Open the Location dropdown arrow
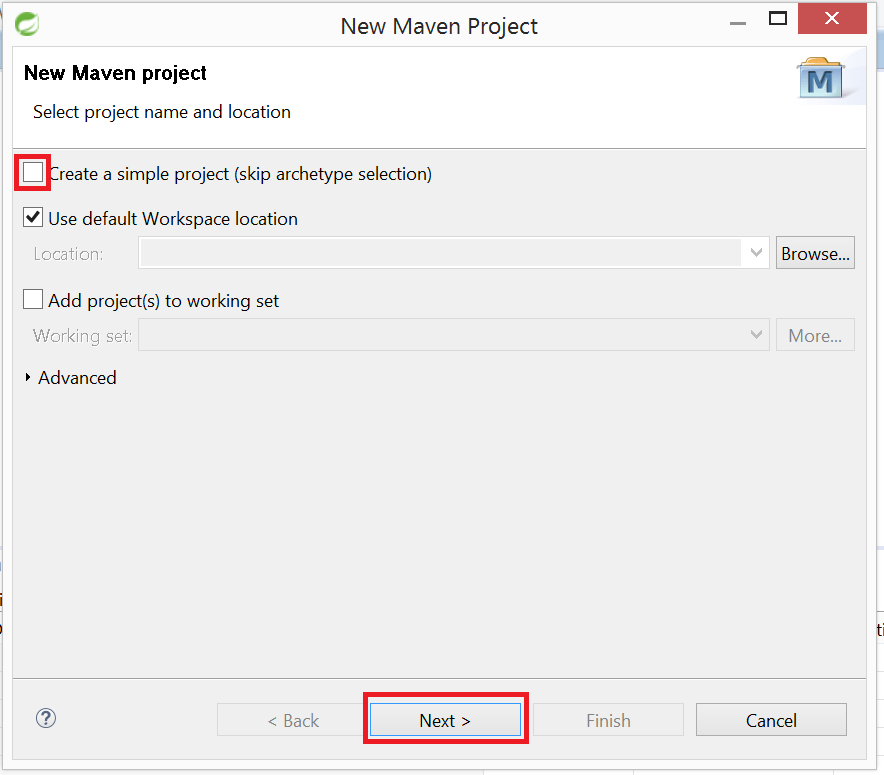 pyautogui.click(x=757, y=254)
